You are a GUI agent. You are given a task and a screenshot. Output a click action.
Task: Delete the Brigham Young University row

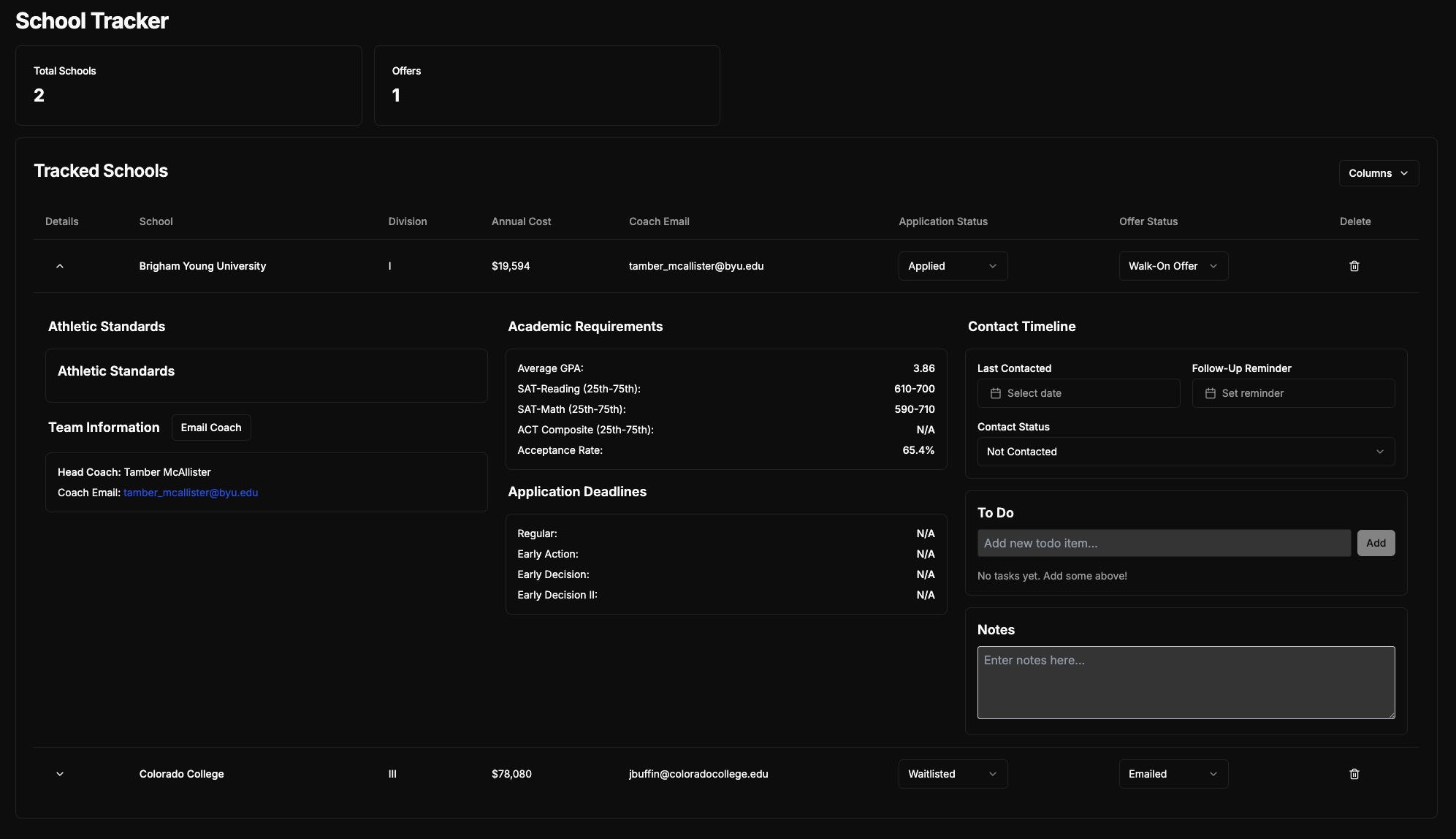[1354, 266]
